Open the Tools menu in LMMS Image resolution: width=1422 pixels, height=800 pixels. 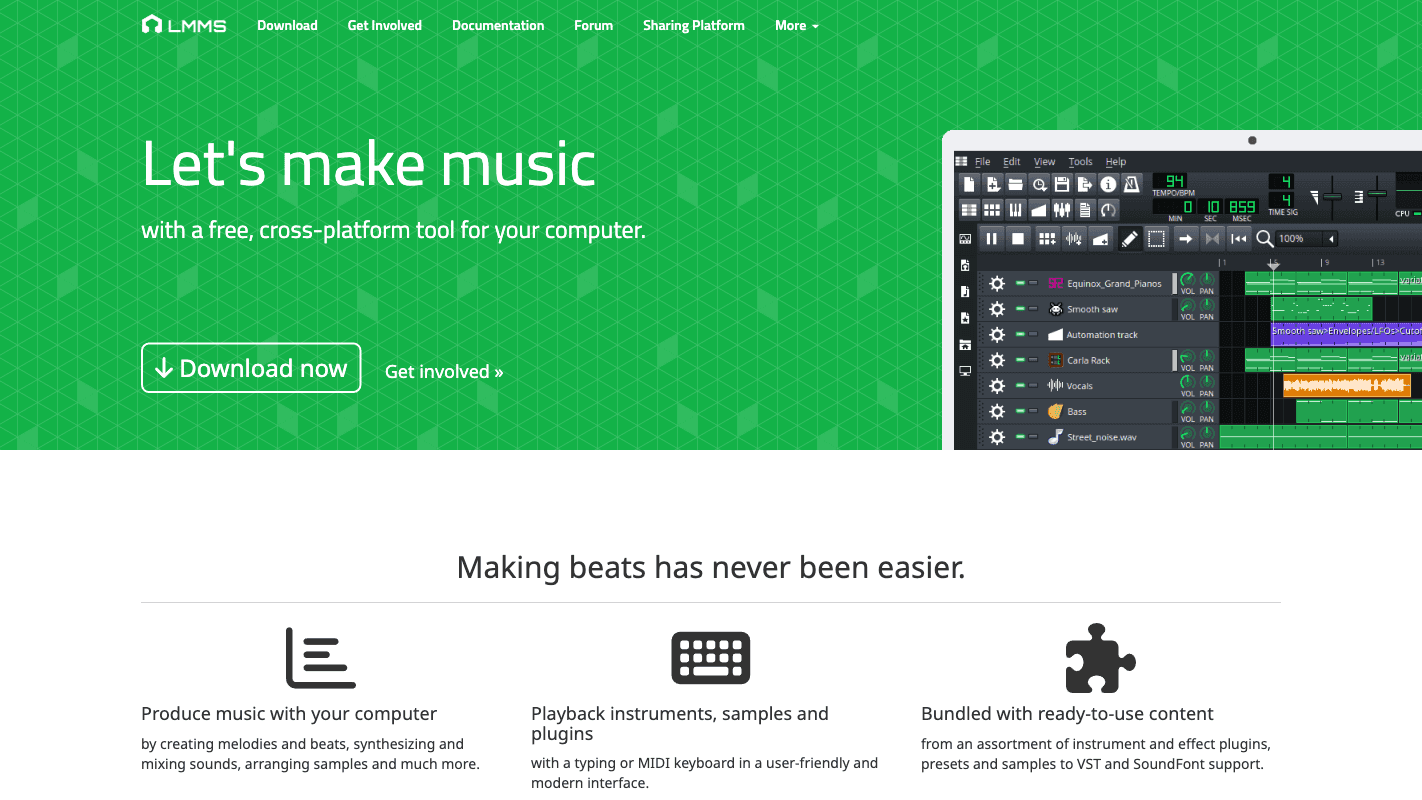1080,161
